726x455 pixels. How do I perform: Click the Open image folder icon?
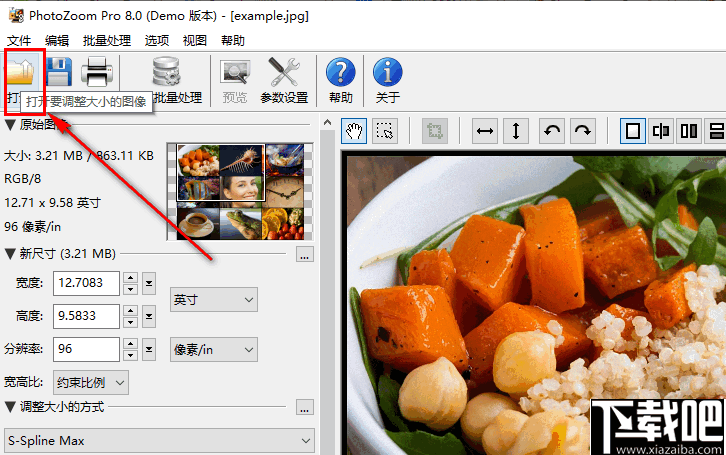pos(21,72)
